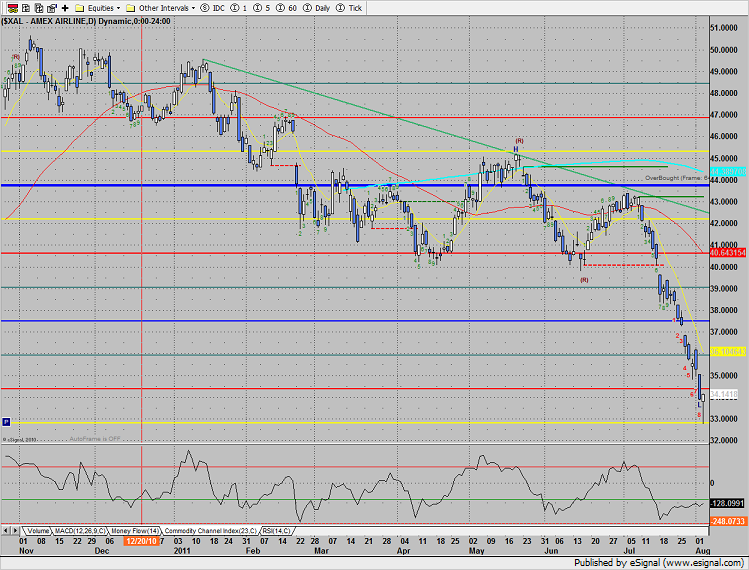Click the orange 12/20/10 date marker

pyautogui.click(x=141, y=541)
